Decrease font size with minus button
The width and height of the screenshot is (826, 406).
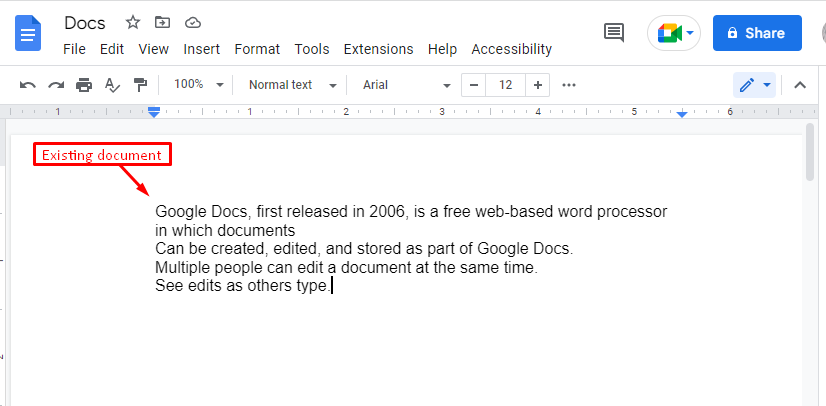tap(474, 85)
